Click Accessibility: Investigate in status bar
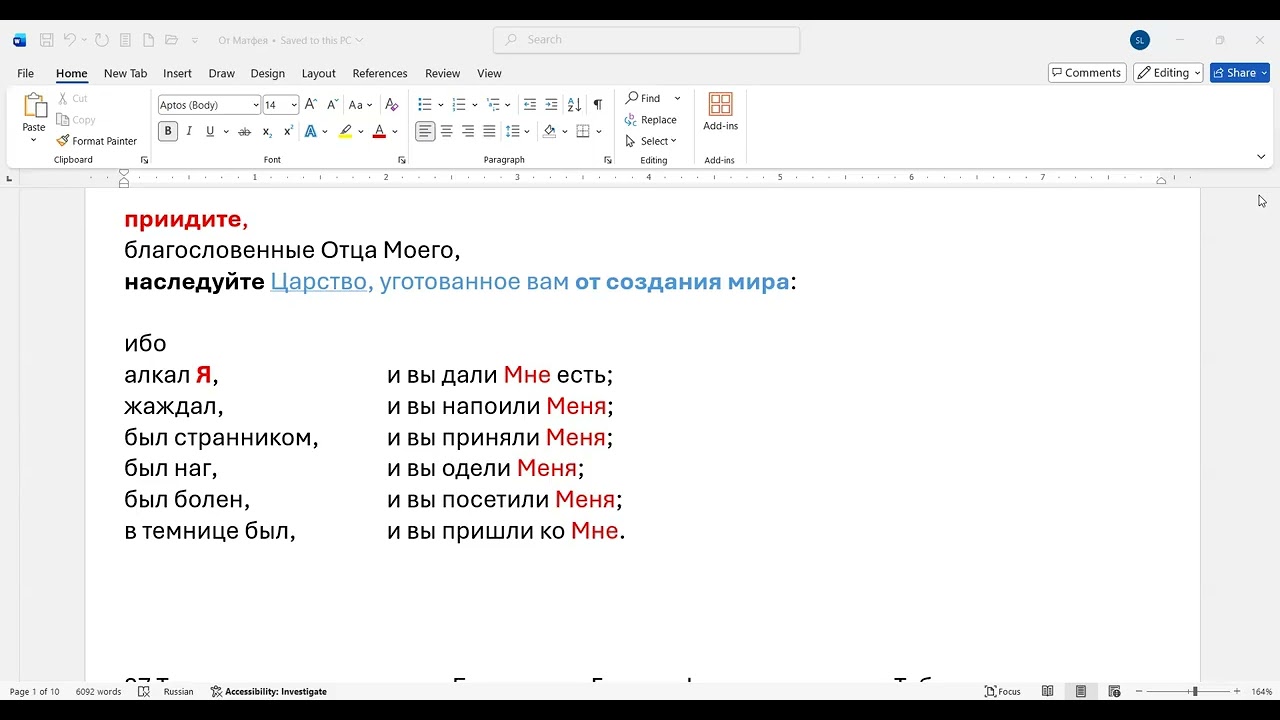The height and width of the screenshot is (720, 1280). [x=268, y=691]
